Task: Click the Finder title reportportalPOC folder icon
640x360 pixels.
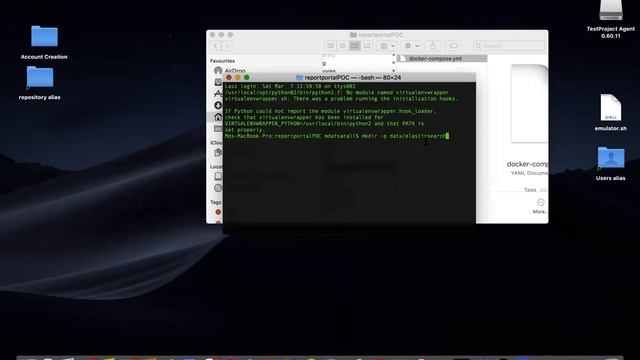Action: point(353,35)
